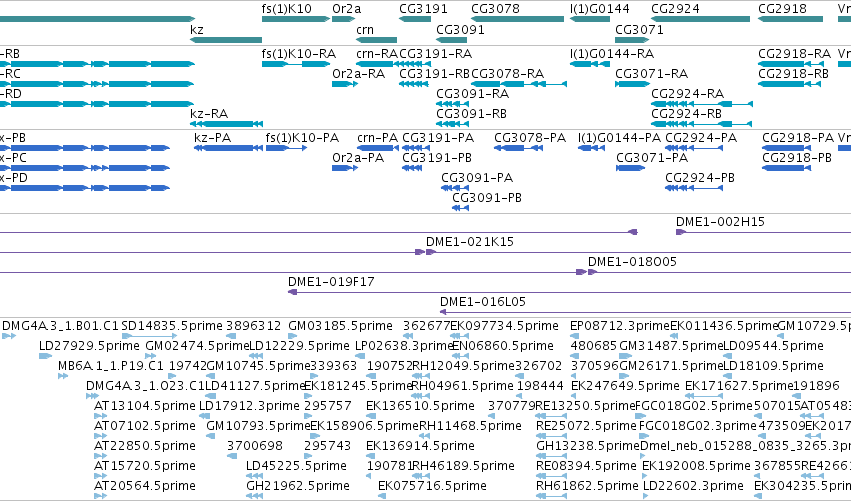Open EST MB6A.1_1.P19.C1

(x=111, y=366)
